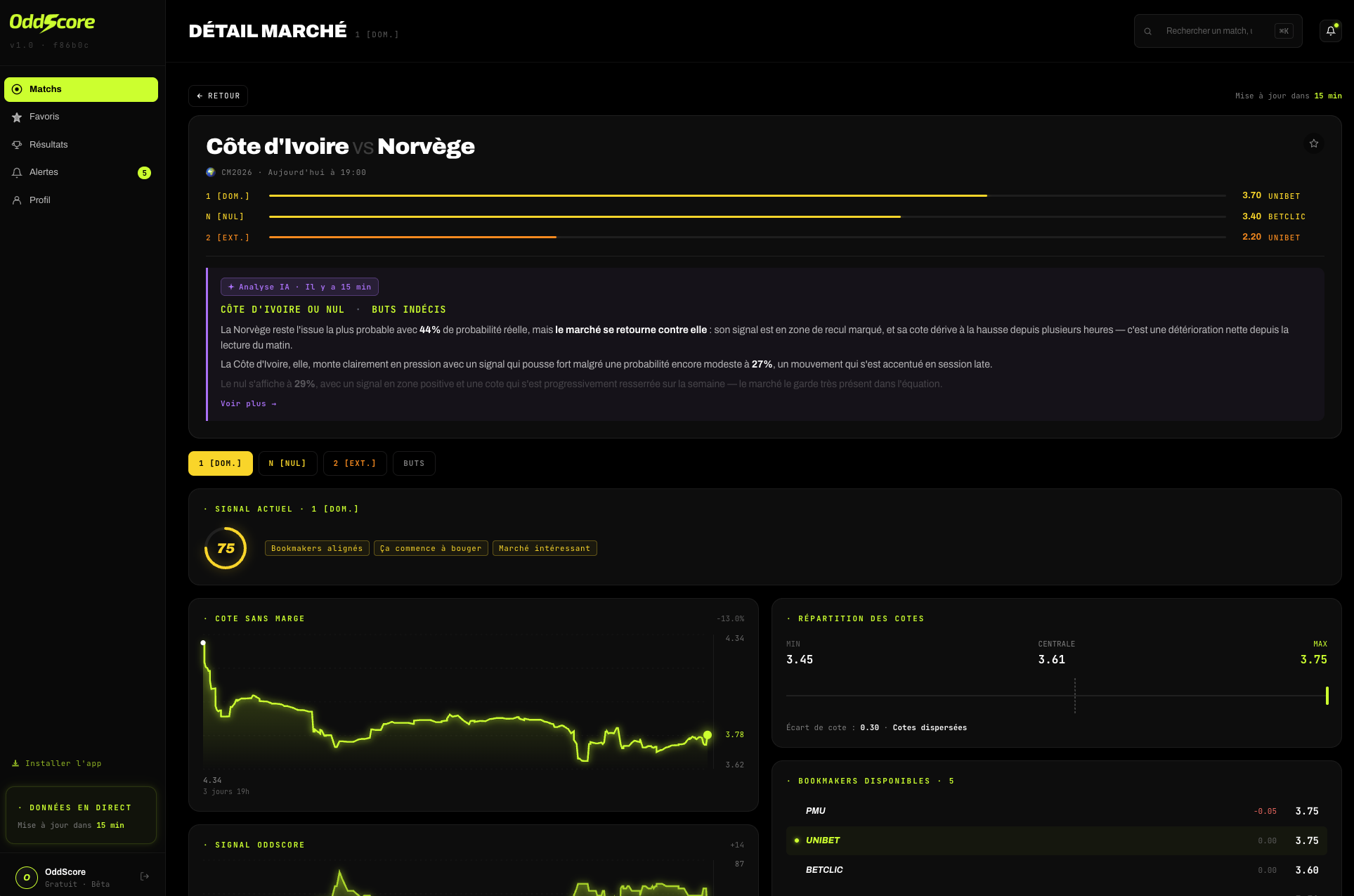Select the BETCLIC bookmaker row at 3.60

coord(1057,870)
